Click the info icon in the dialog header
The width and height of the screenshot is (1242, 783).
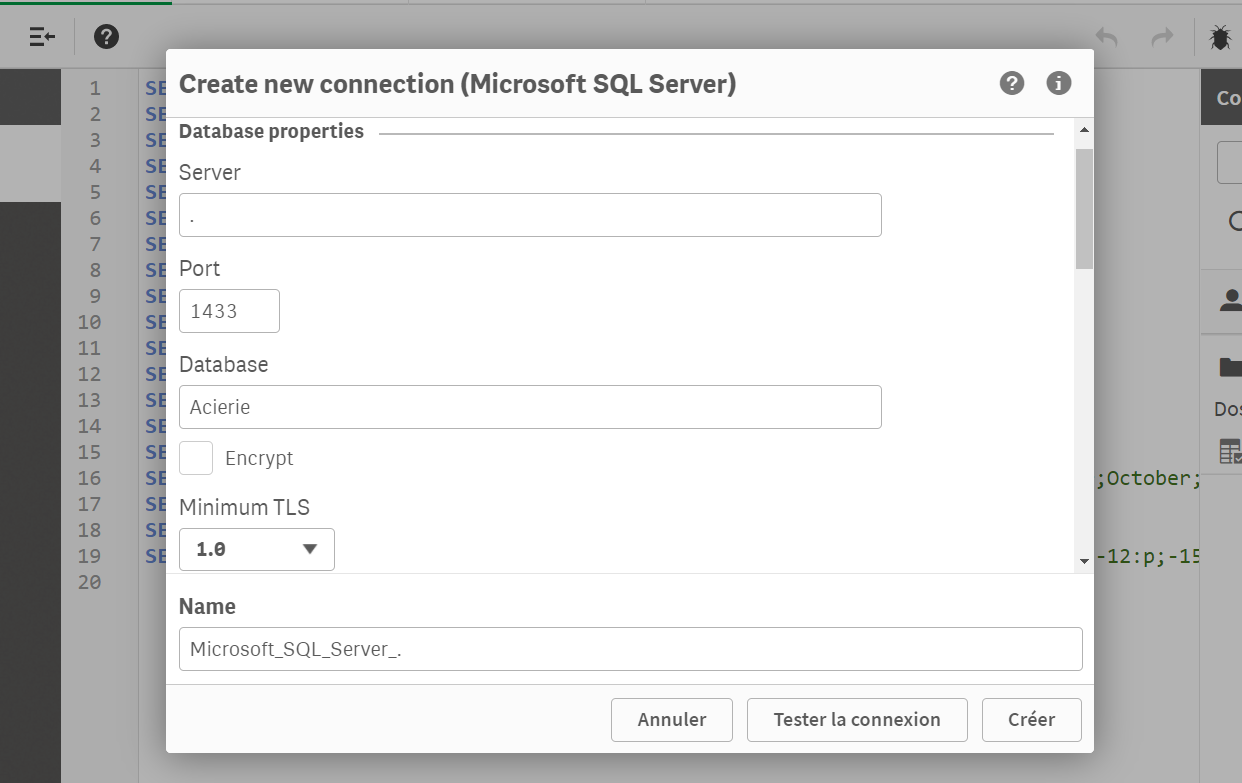tap(1058, 84)
